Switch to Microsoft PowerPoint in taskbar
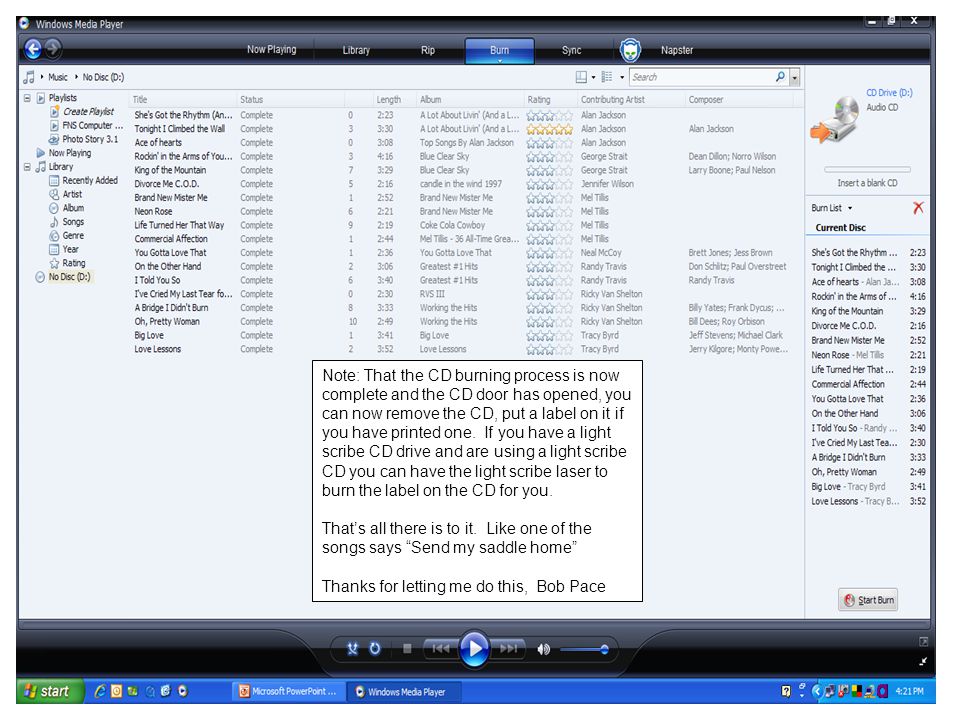Screen dimensions: 960x720 tap(288, 692)
